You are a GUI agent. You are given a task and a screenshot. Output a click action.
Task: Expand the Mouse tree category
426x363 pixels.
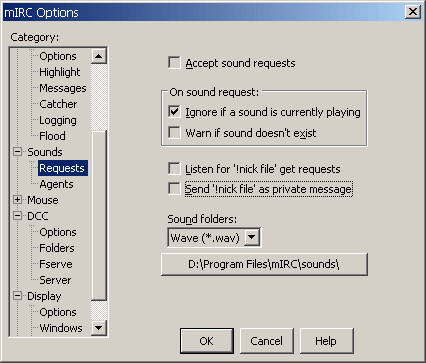[x=17, y=200]
